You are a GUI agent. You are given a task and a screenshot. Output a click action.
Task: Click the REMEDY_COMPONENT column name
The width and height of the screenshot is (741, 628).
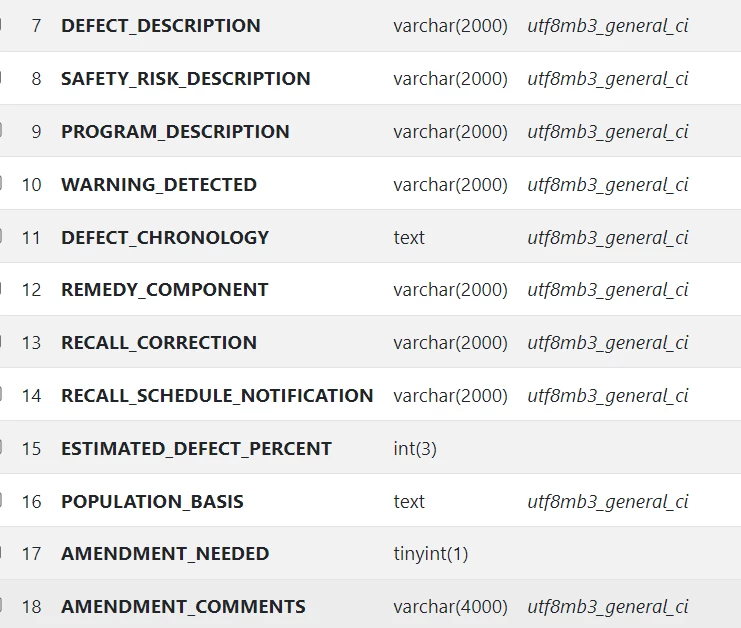tap(164, 290)
